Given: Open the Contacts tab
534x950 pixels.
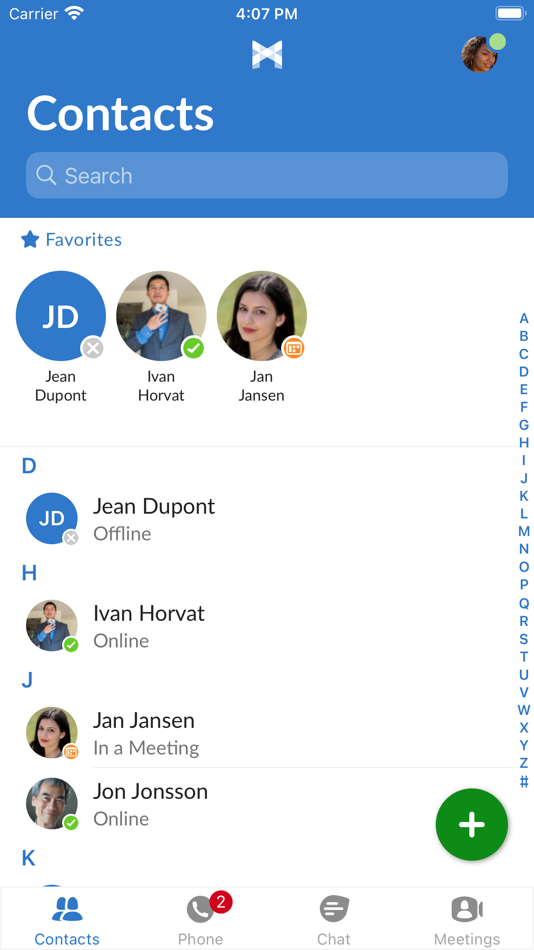Looking at the screenshot, I should (x=67, y=920).
